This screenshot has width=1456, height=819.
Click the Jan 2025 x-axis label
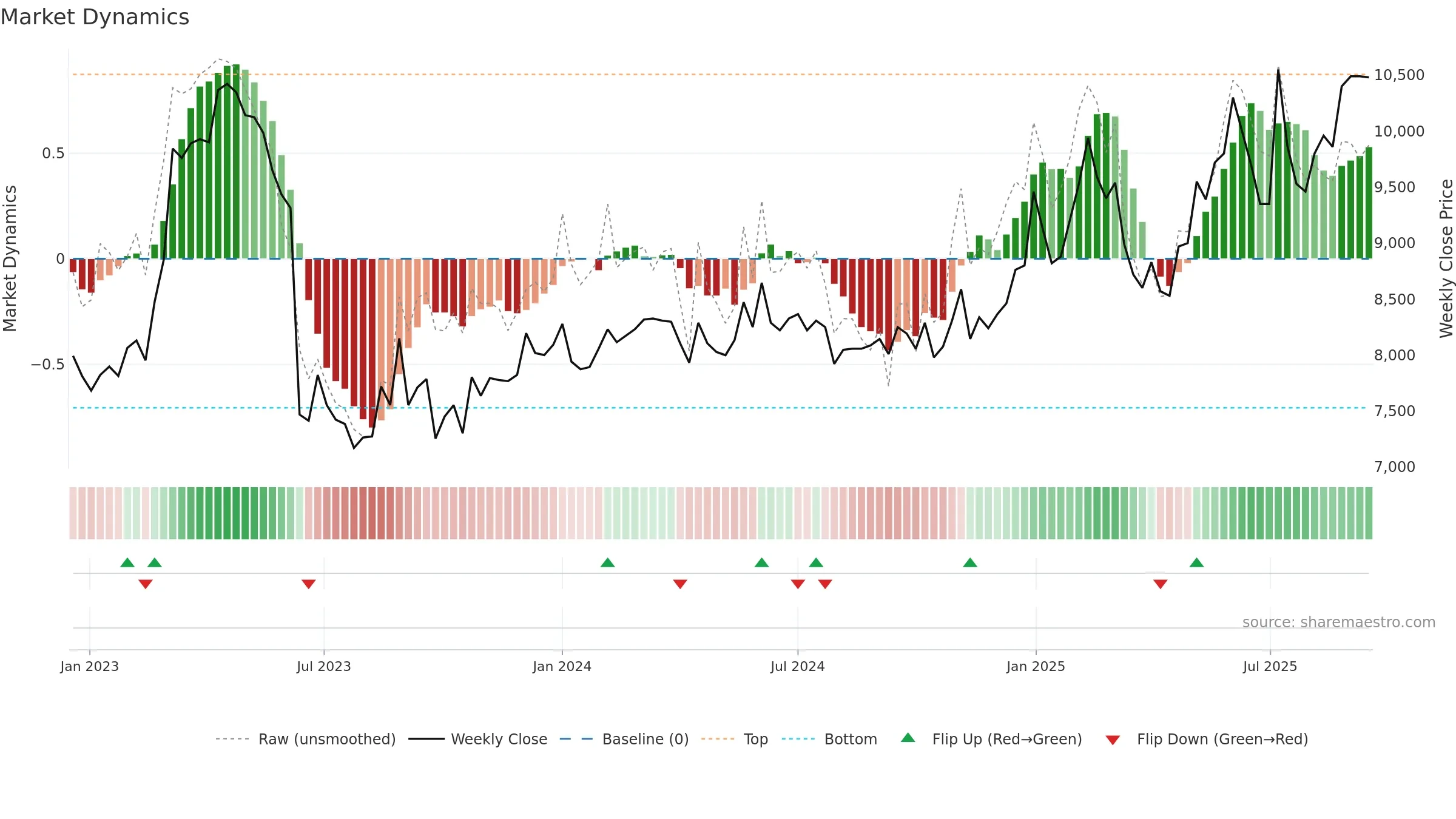coord(1036,666)
